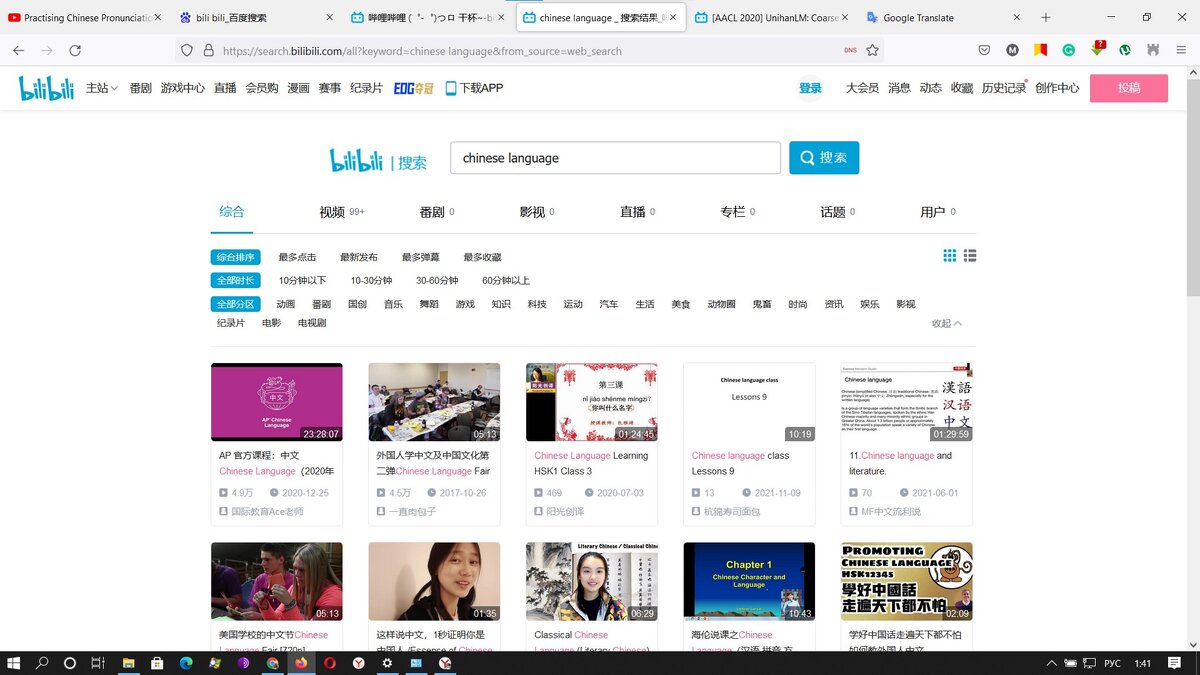Switch to the 番剧 results tab
1200x675 pixels.
click(437, 212)
